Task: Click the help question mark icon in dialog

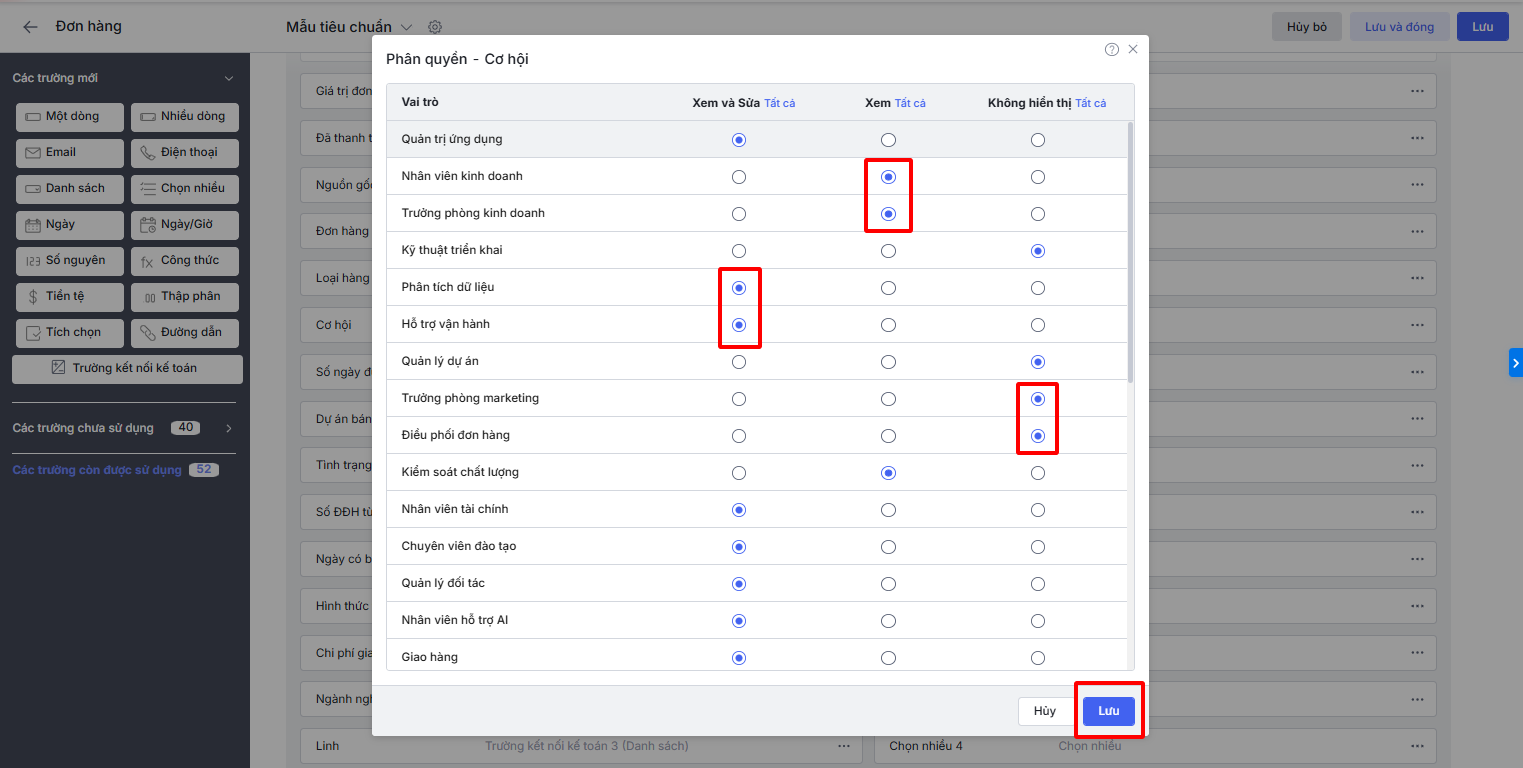Action: click(1111, 49)
